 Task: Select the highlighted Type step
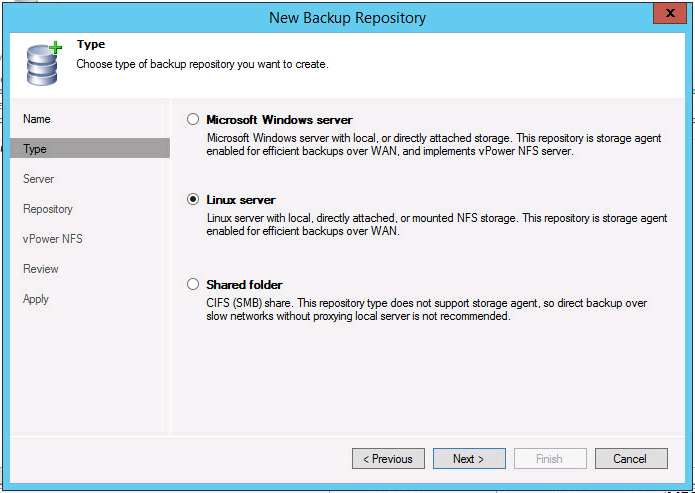point(36,149)
